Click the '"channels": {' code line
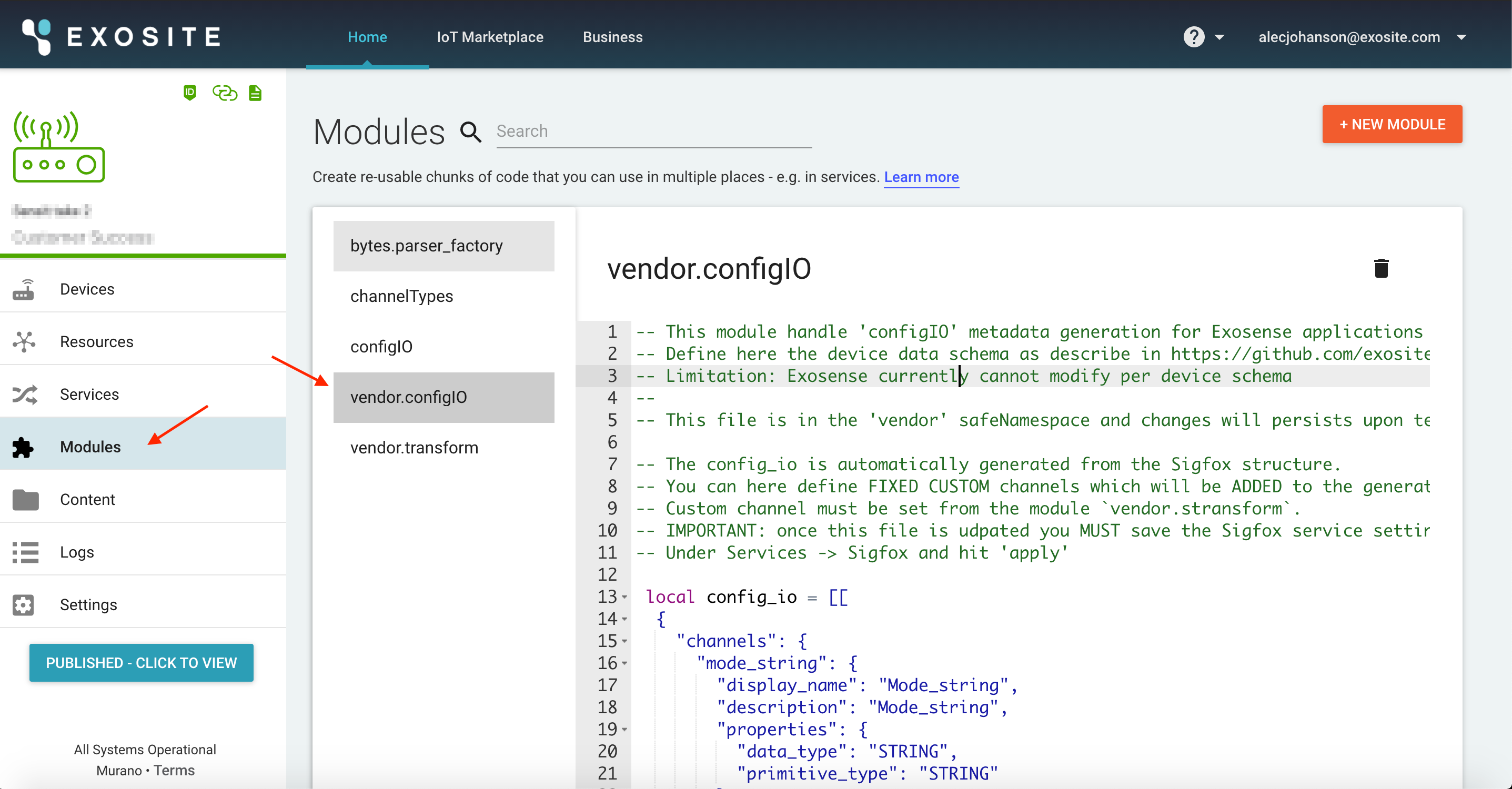Viewport: 1512px width, 789px height. [x=742, y=641]
